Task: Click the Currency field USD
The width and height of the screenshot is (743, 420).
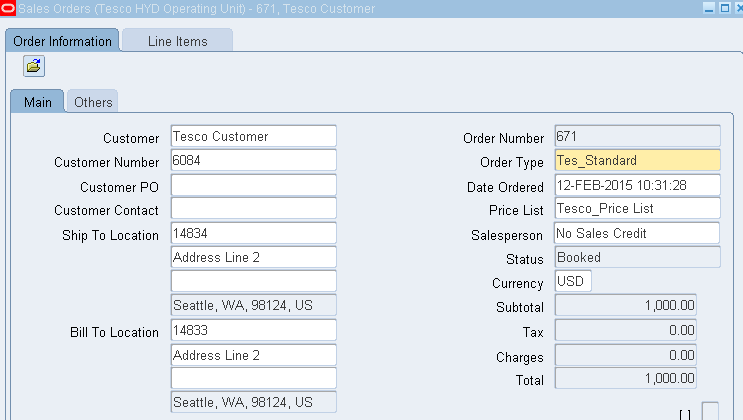Action: tap(573, 281)
